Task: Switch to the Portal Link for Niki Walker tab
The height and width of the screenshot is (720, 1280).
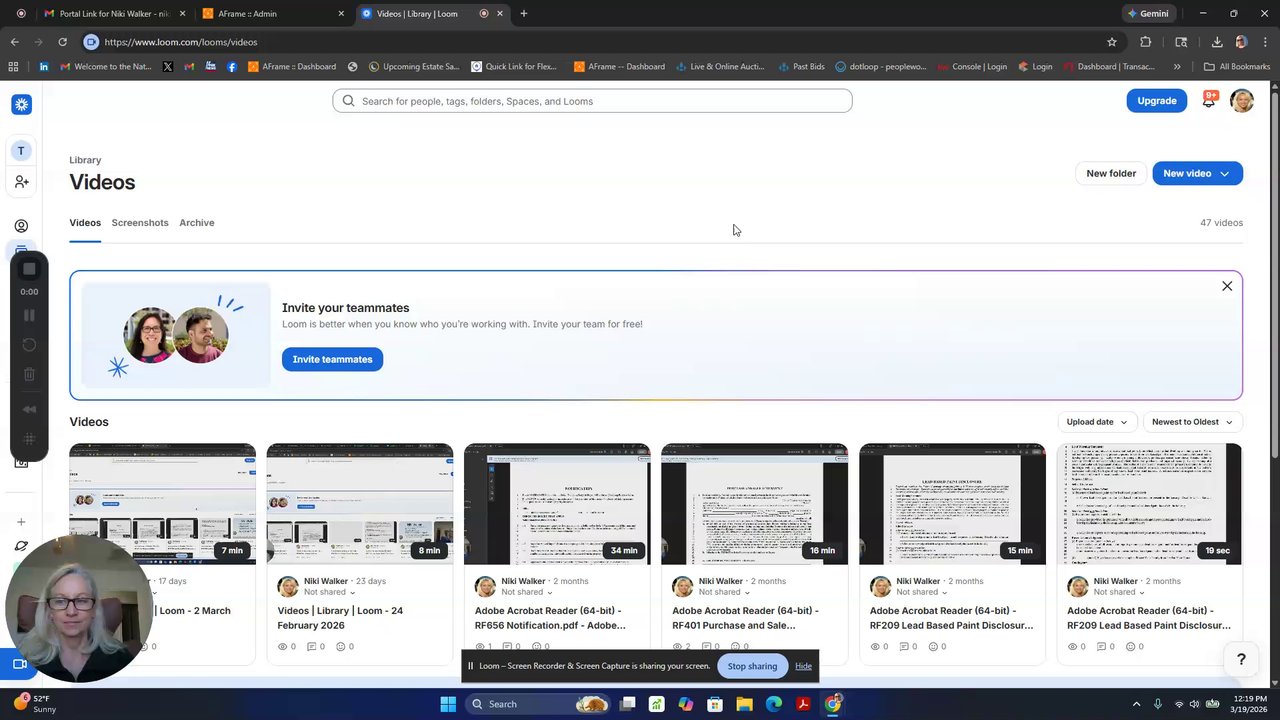Action: (x=114, y=14)
